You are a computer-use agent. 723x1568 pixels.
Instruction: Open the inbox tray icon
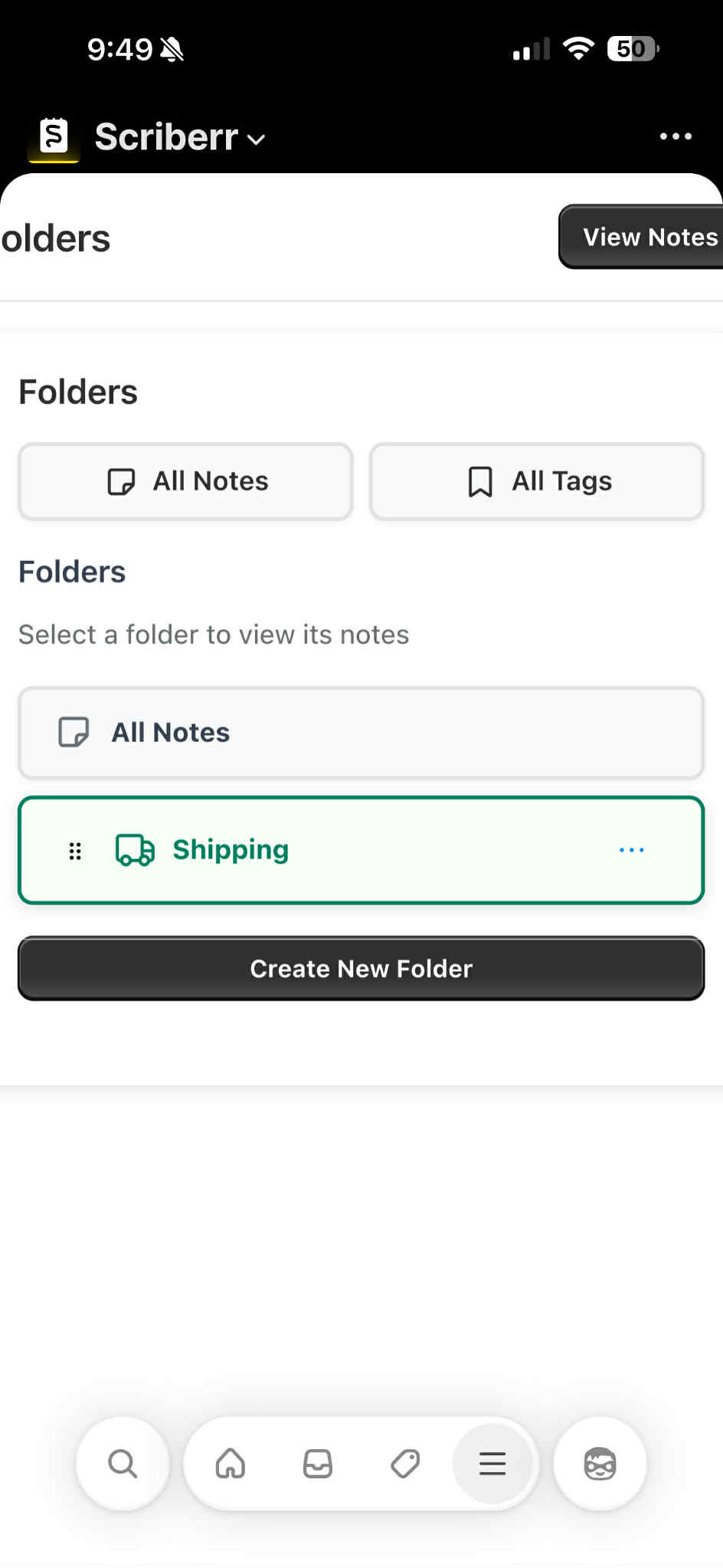coord(318,1464)
